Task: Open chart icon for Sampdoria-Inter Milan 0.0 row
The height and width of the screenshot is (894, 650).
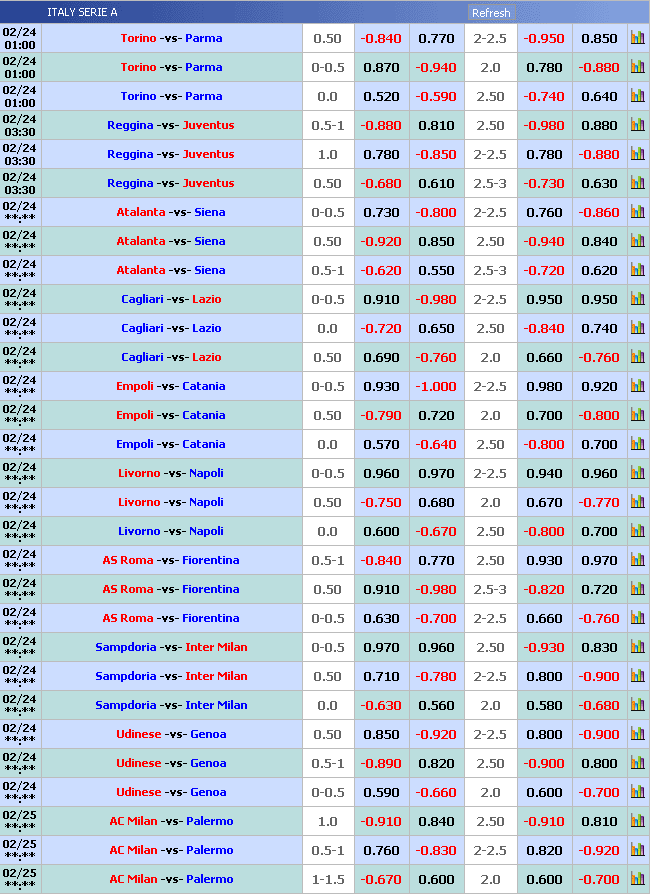Action: click(x=637, y=705)
